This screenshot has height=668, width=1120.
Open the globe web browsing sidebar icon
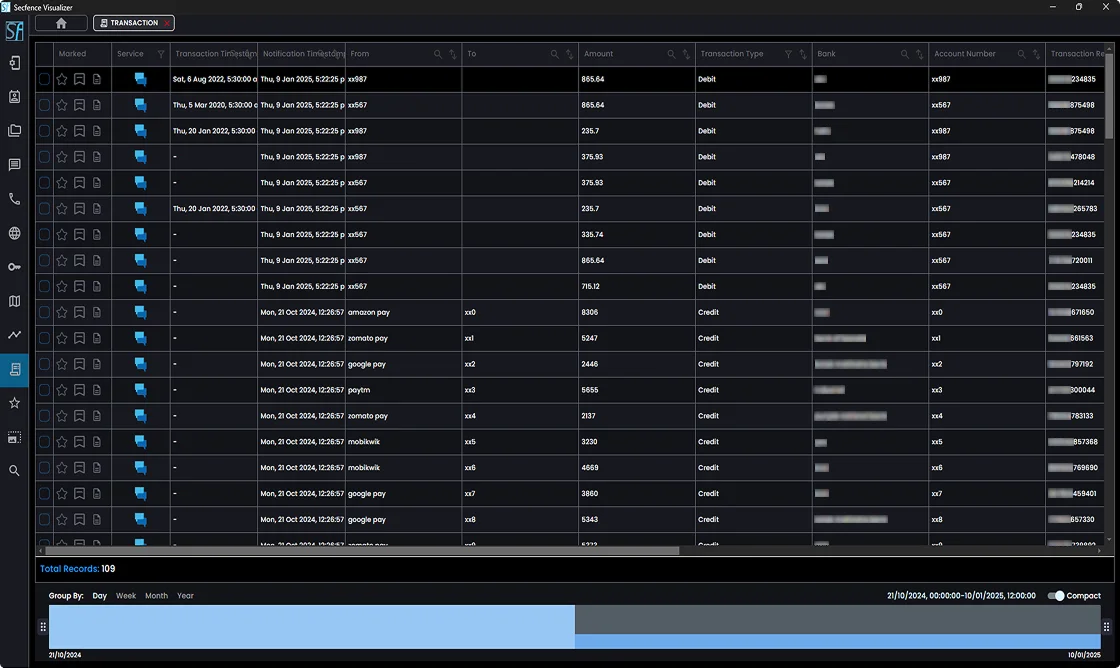coord(14,233)
